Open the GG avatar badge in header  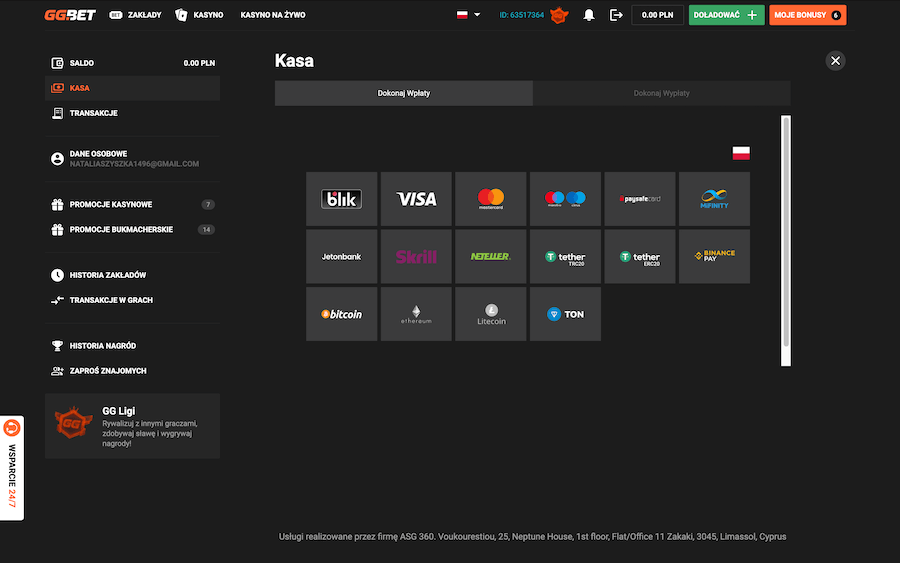coord(559,15)
